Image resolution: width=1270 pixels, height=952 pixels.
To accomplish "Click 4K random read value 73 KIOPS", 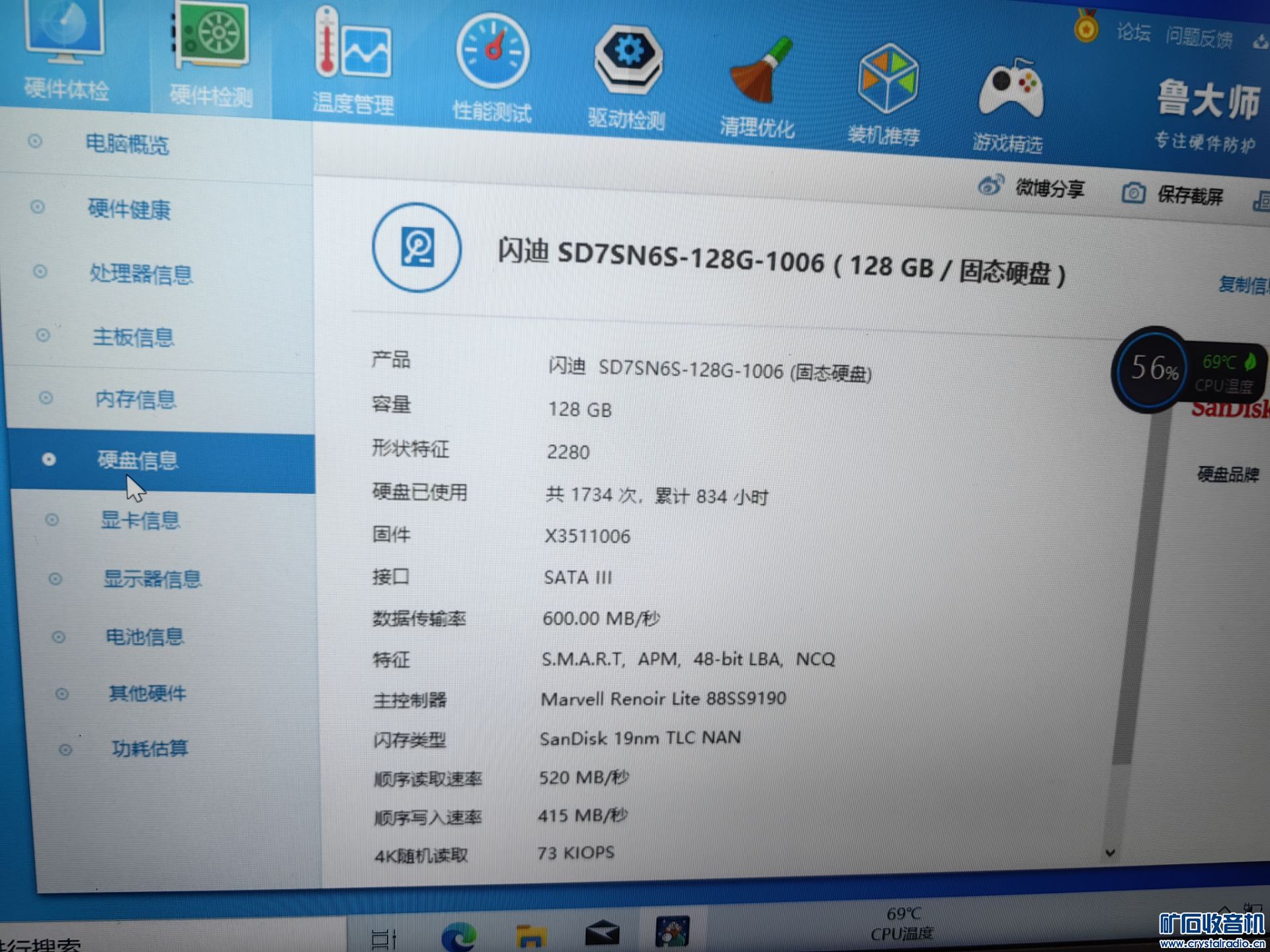I will 575,853.
